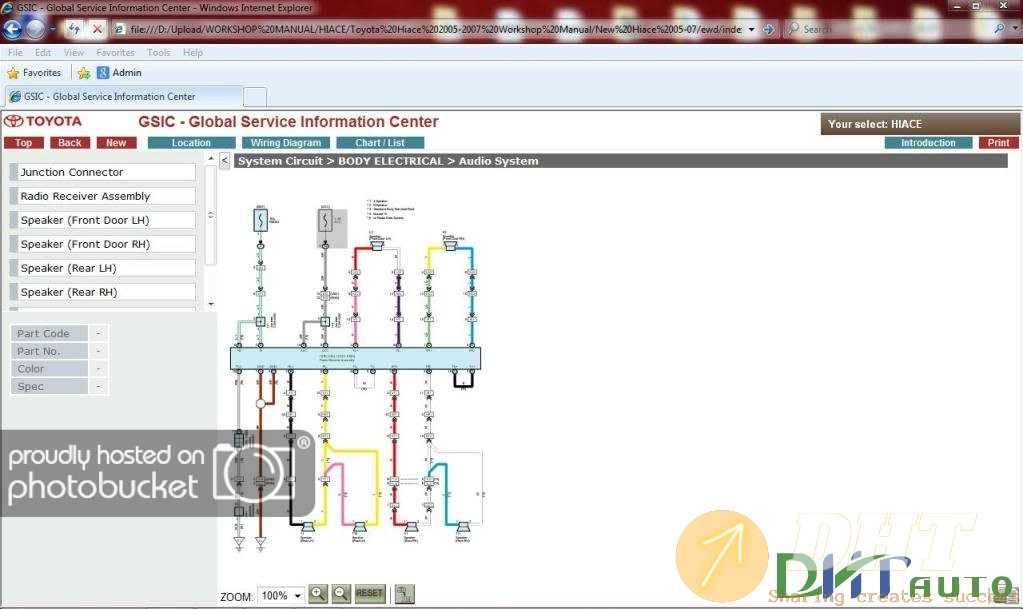Zoom in on the wiring diagram
1023x609 pixels.
(x=318, y=593)
